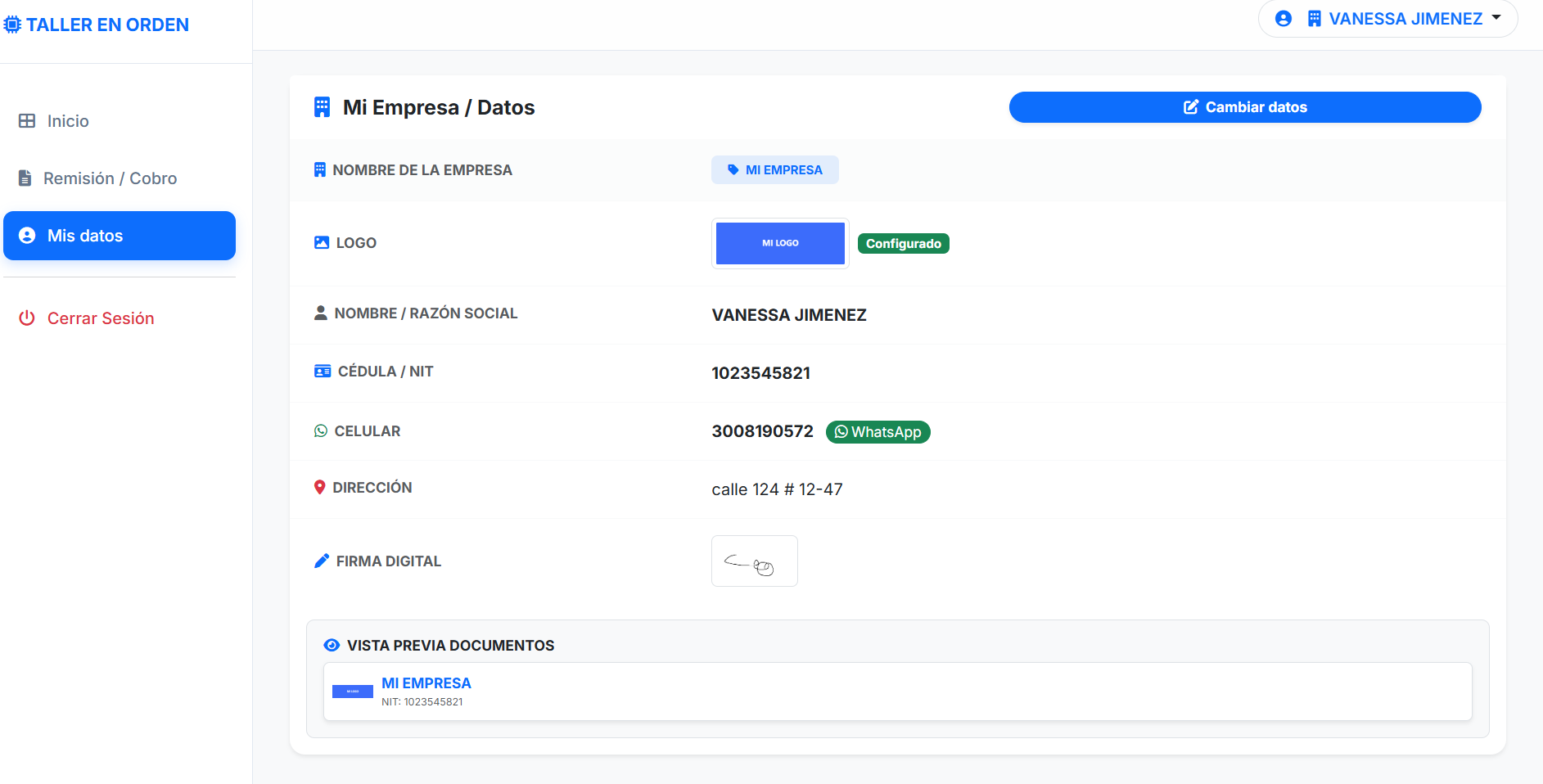Screen dimensions: 1543x784
Task: Click the user avatar icon in top bar
Action: pyautogui.click(x=1284, y=19)
